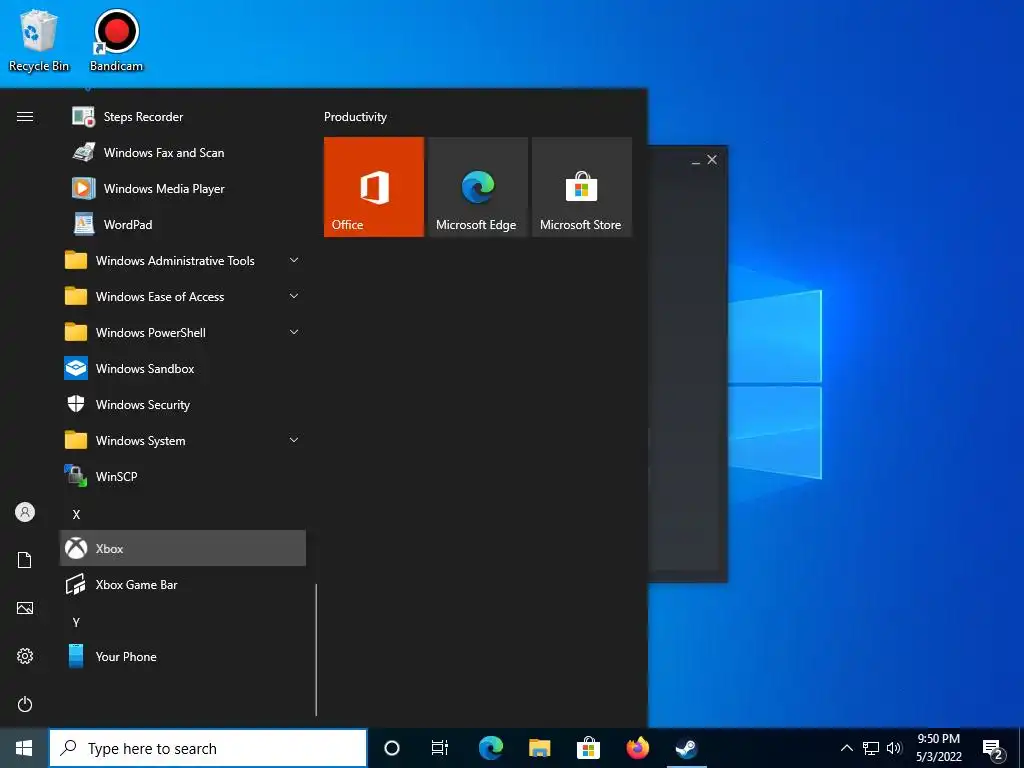Click the Productivity group heading

(x=355, y=117)
